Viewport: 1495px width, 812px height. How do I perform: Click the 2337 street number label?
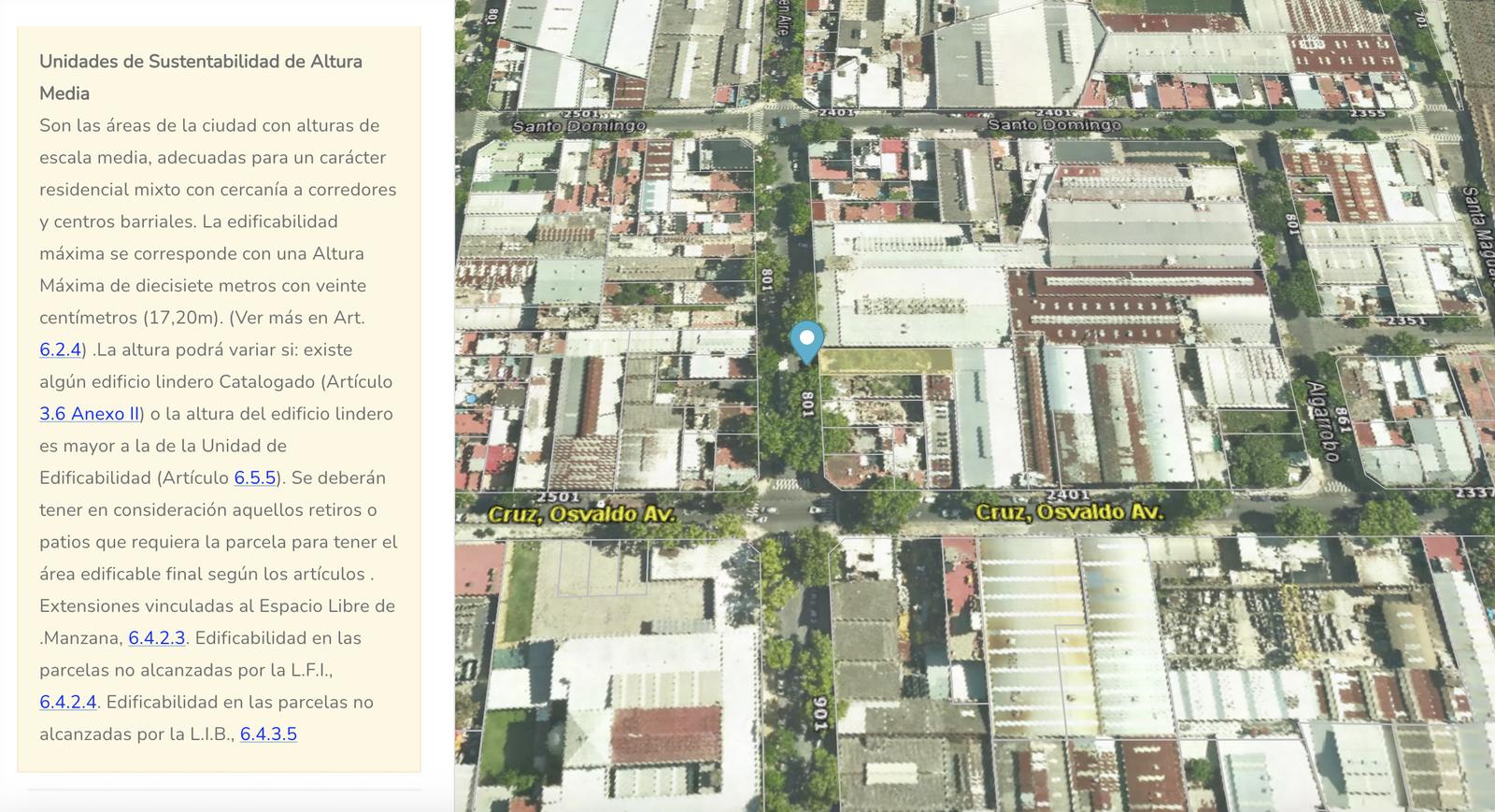[x=1474, y=492]
